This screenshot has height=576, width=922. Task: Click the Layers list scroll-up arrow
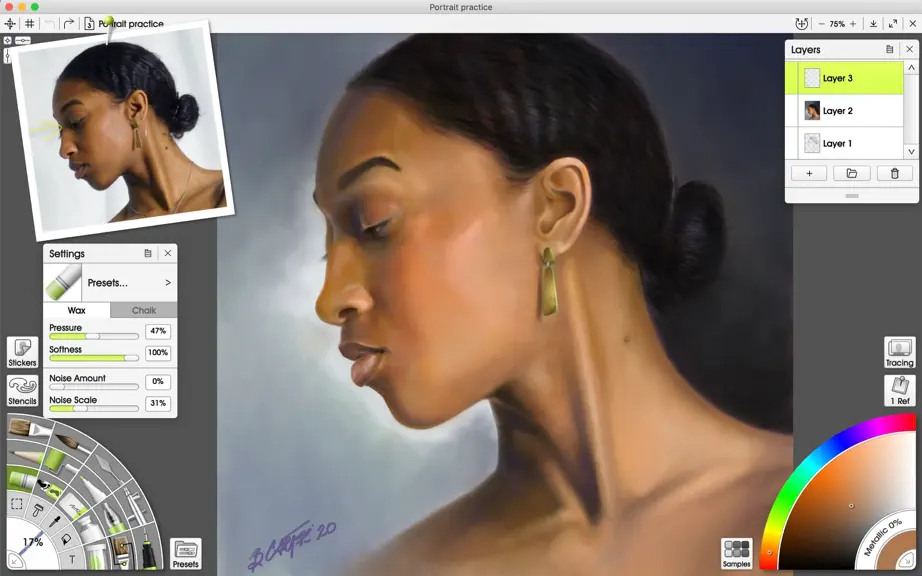pos(911,68)
